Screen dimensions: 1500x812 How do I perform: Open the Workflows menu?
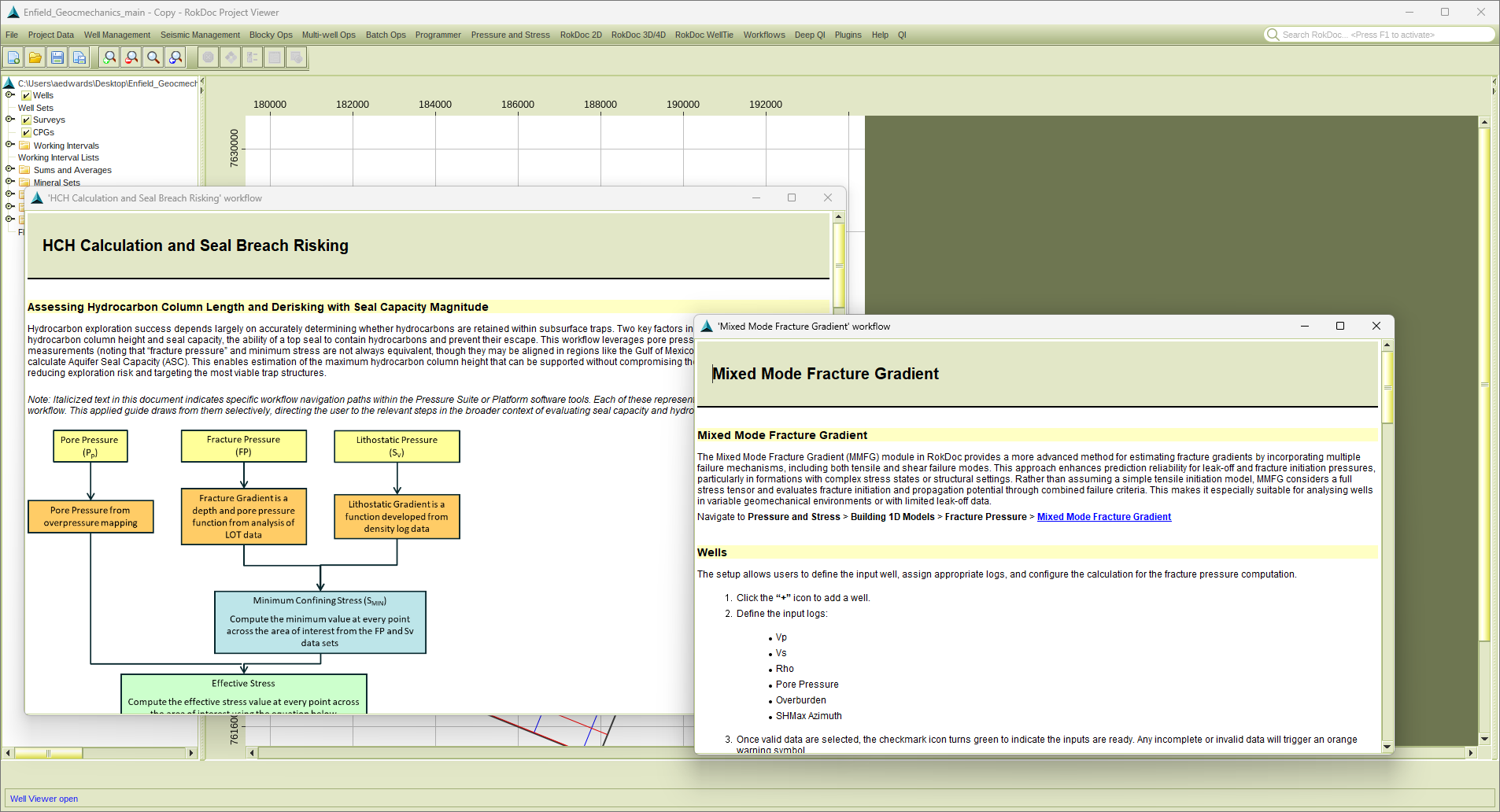pyautogui.click(x=764, y=35)
